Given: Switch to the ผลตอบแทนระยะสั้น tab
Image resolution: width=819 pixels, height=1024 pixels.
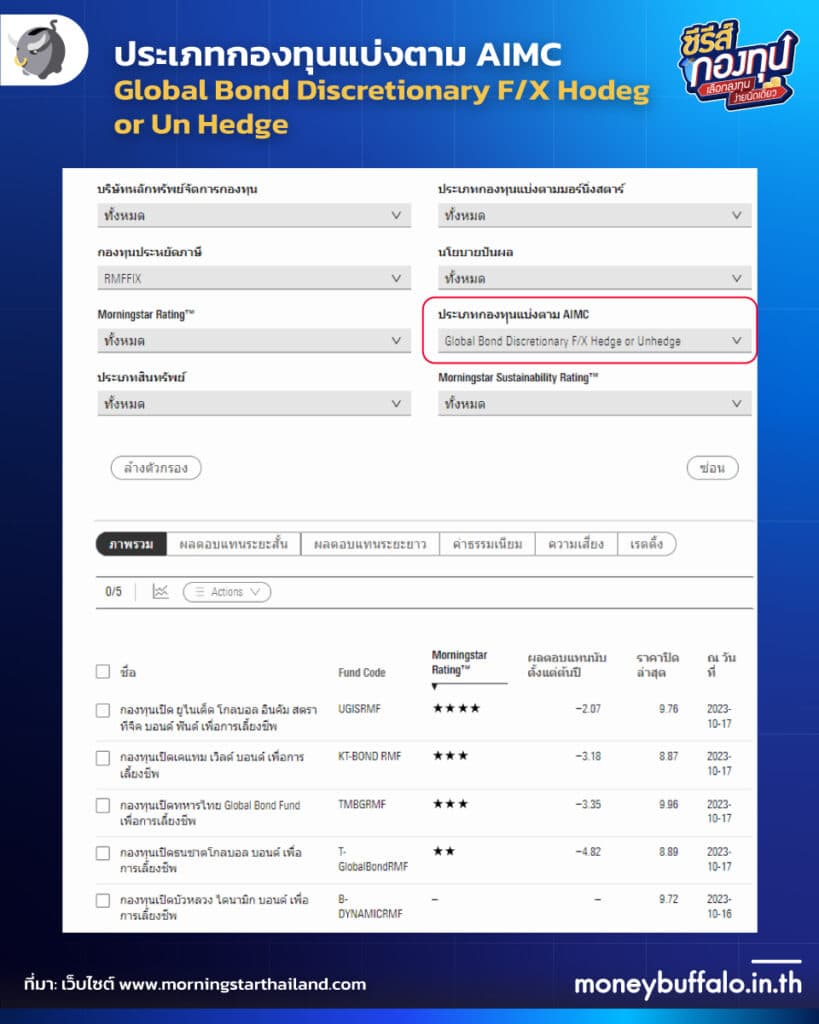Looking at the screenshot, I should click(233, 545).
